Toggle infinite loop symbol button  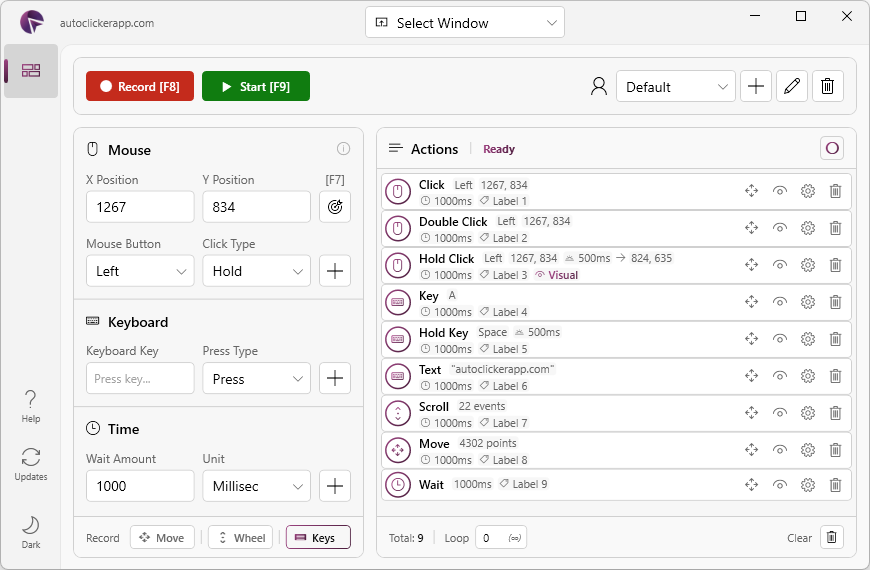pyautogui.click(x=515, y=538)
